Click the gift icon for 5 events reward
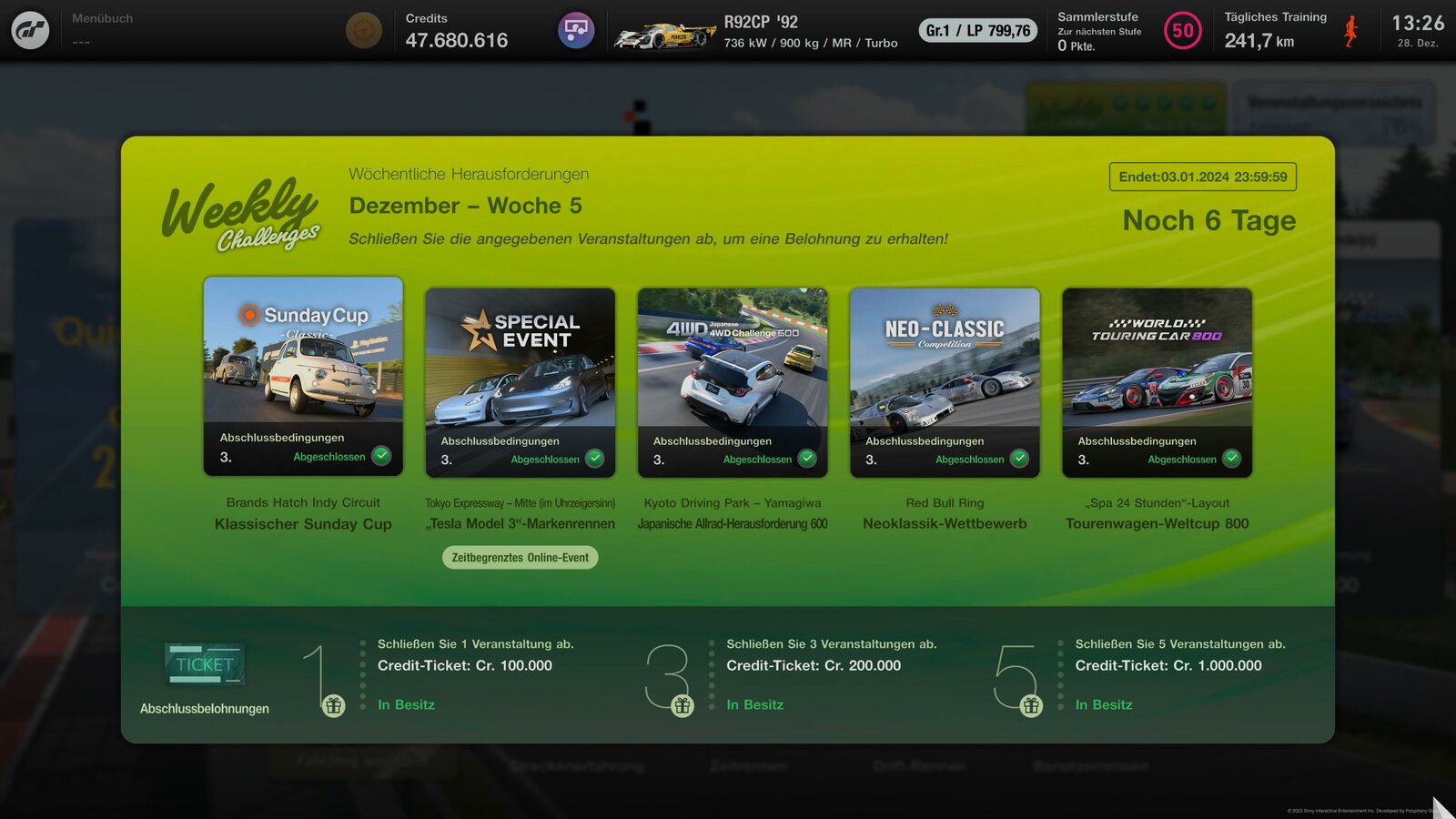 point(1031,705)
